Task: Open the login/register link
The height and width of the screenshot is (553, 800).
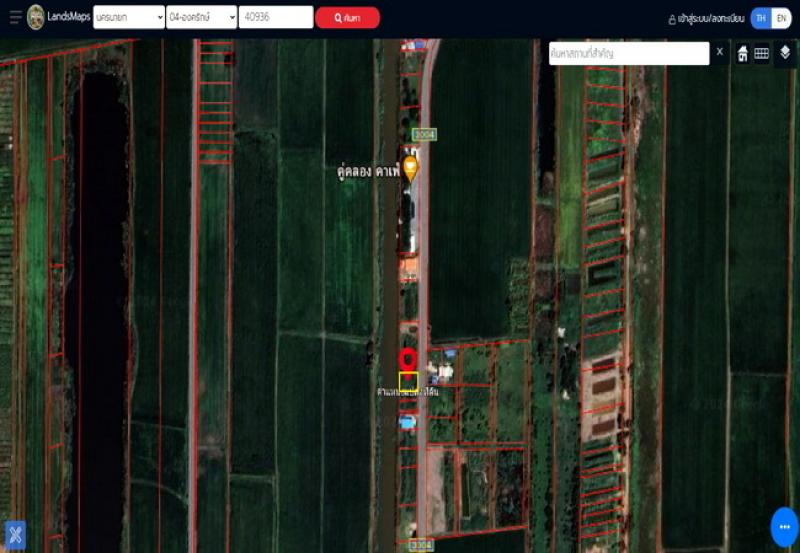Action: [707, 19]
